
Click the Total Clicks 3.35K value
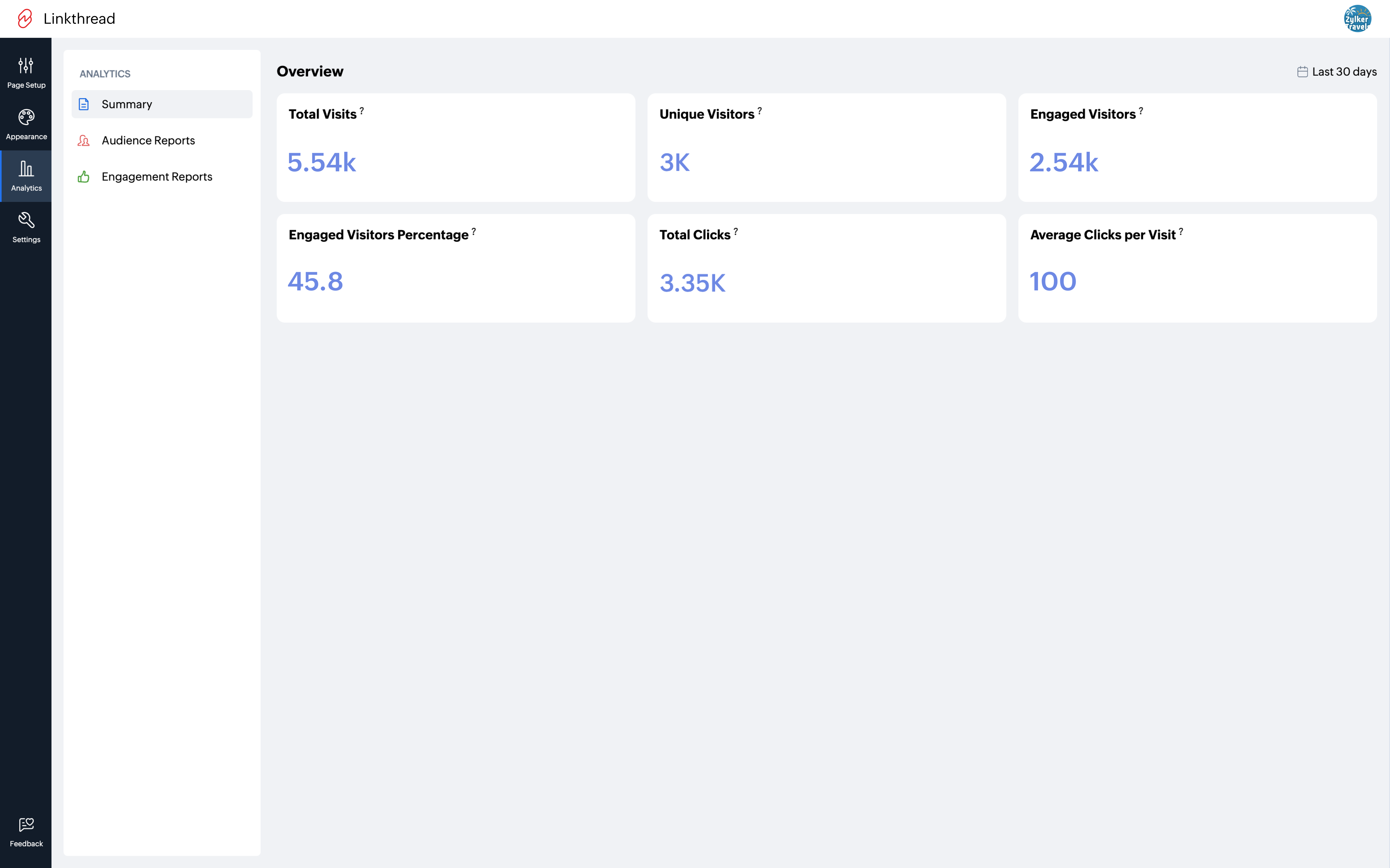click(692, 282)
